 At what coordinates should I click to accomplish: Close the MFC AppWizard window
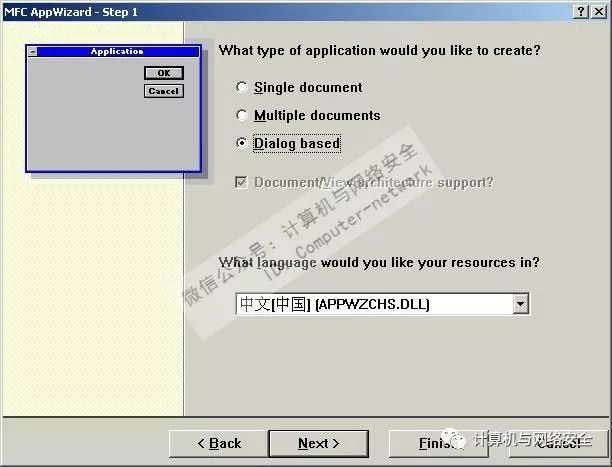coord(599,12)
